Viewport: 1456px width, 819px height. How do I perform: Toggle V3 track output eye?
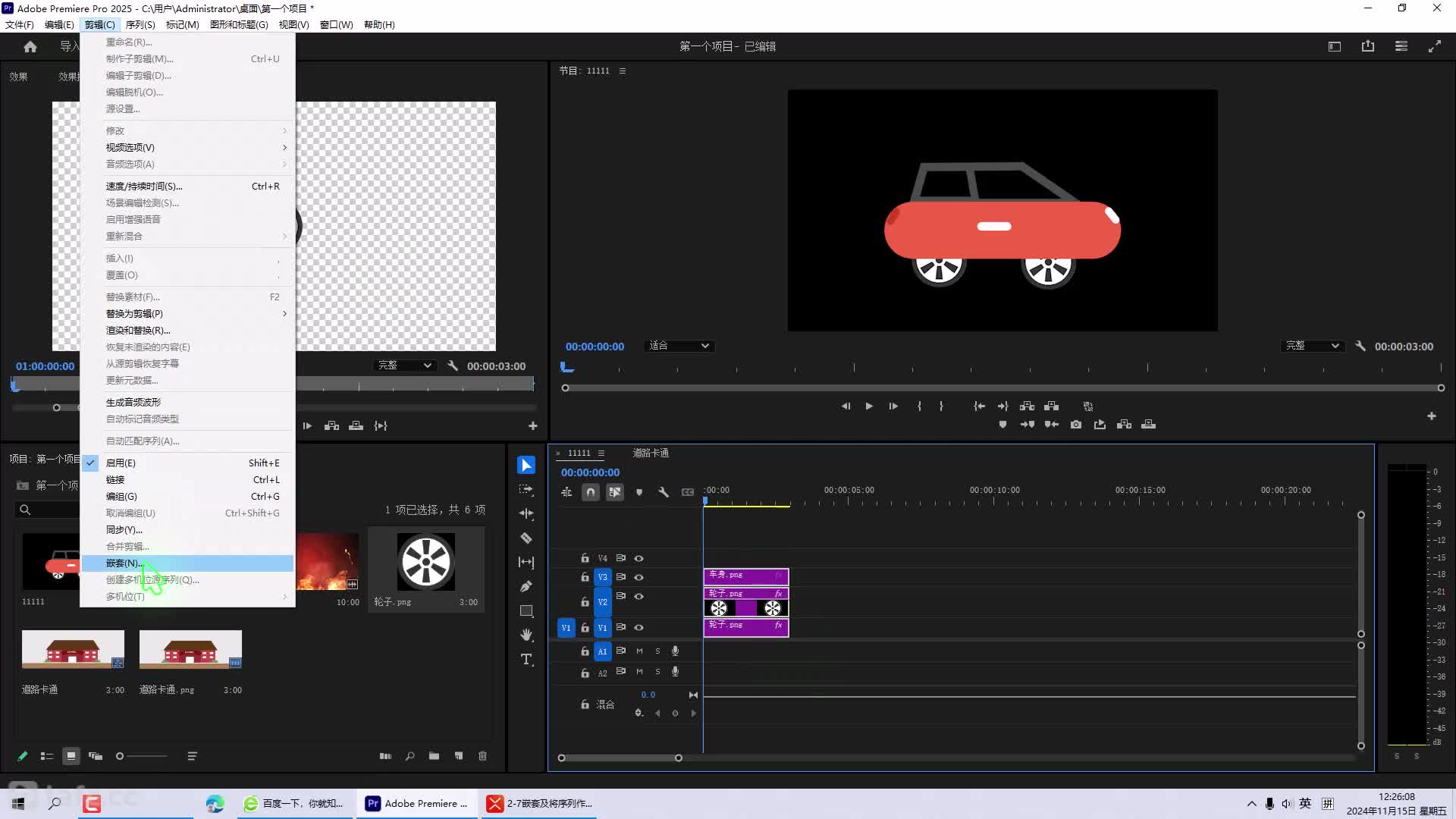point(639,577)
